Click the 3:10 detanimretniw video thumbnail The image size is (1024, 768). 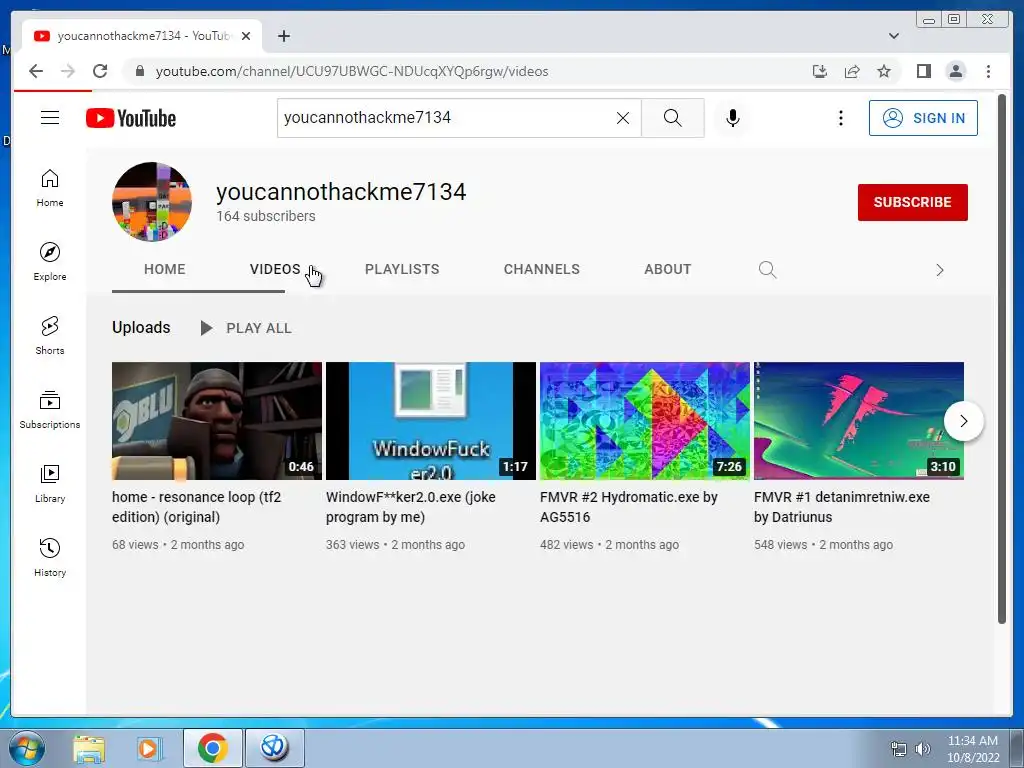[x=859, y=421]
